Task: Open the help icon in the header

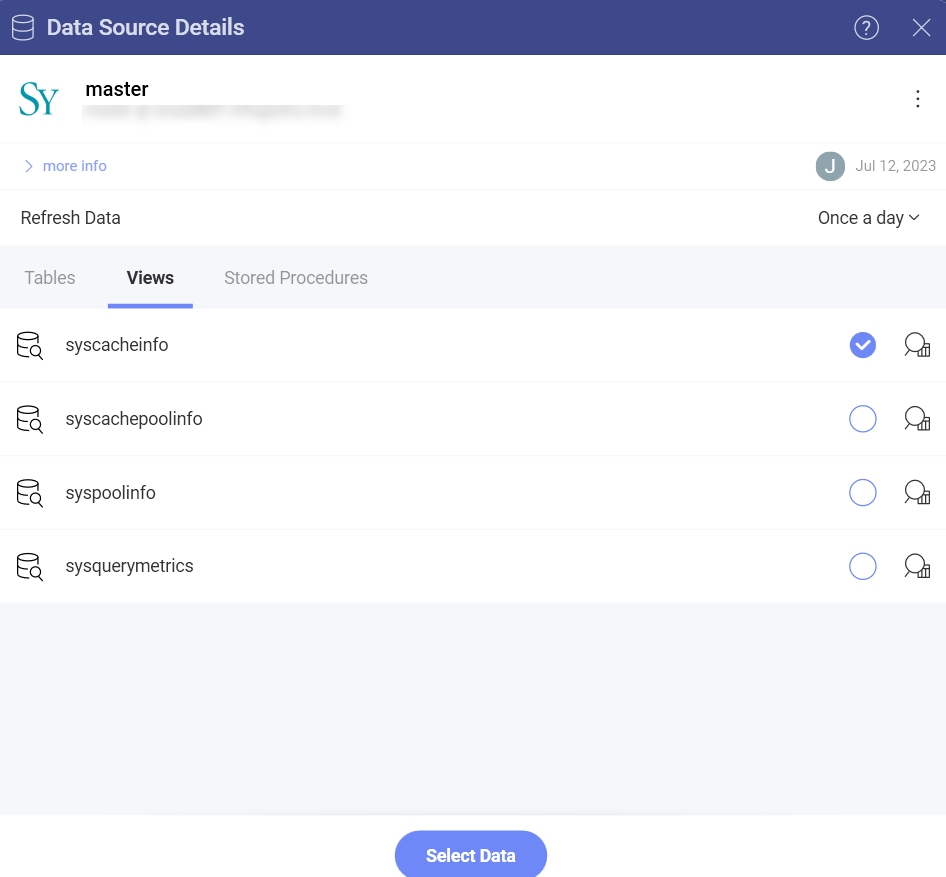Action: pyautogui.click(x=866, y=28)
